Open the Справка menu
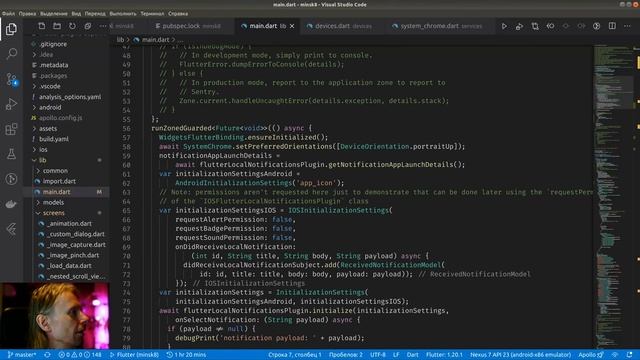This screenshot has width=640, height=360. click(178, 13)
